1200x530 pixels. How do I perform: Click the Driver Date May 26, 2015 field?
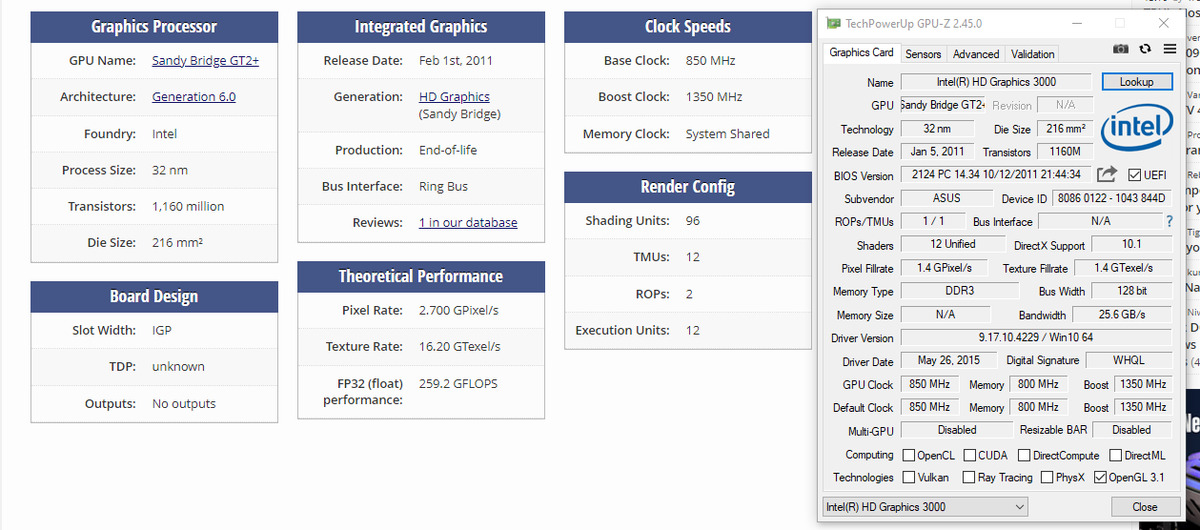click(x=948, y=361)
